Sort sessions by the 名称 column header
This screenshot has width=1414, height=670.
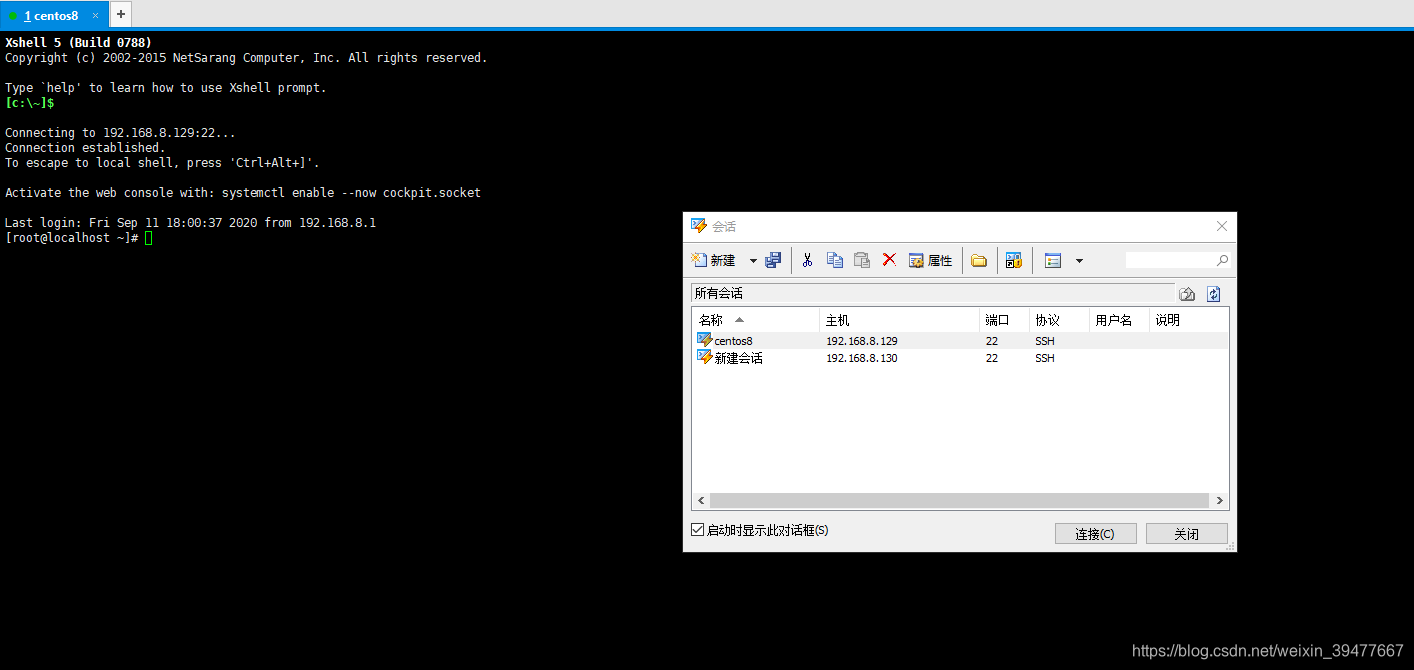[x=712, y=319]
